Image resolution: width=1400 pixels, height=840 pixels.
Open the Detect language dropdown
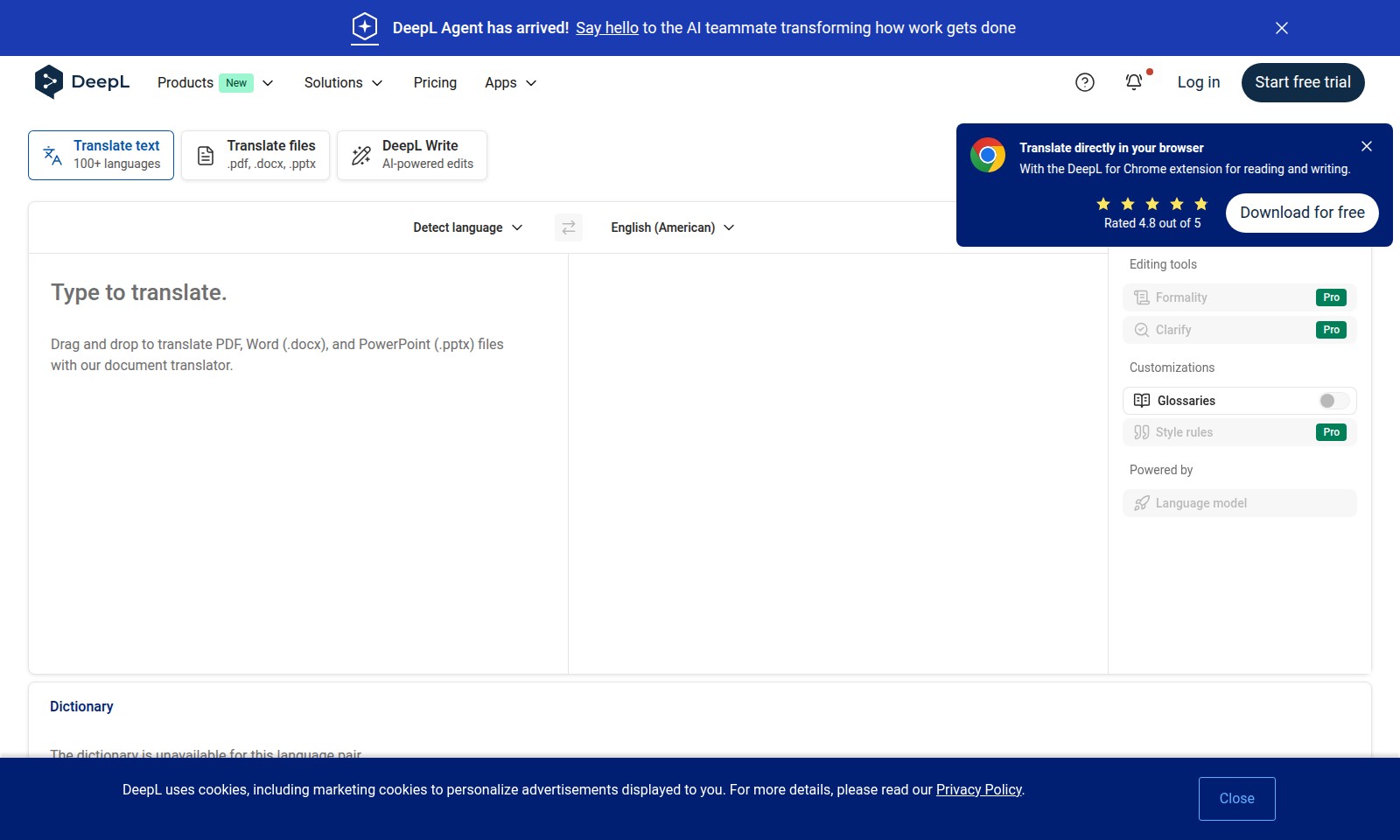pos(468,227)
